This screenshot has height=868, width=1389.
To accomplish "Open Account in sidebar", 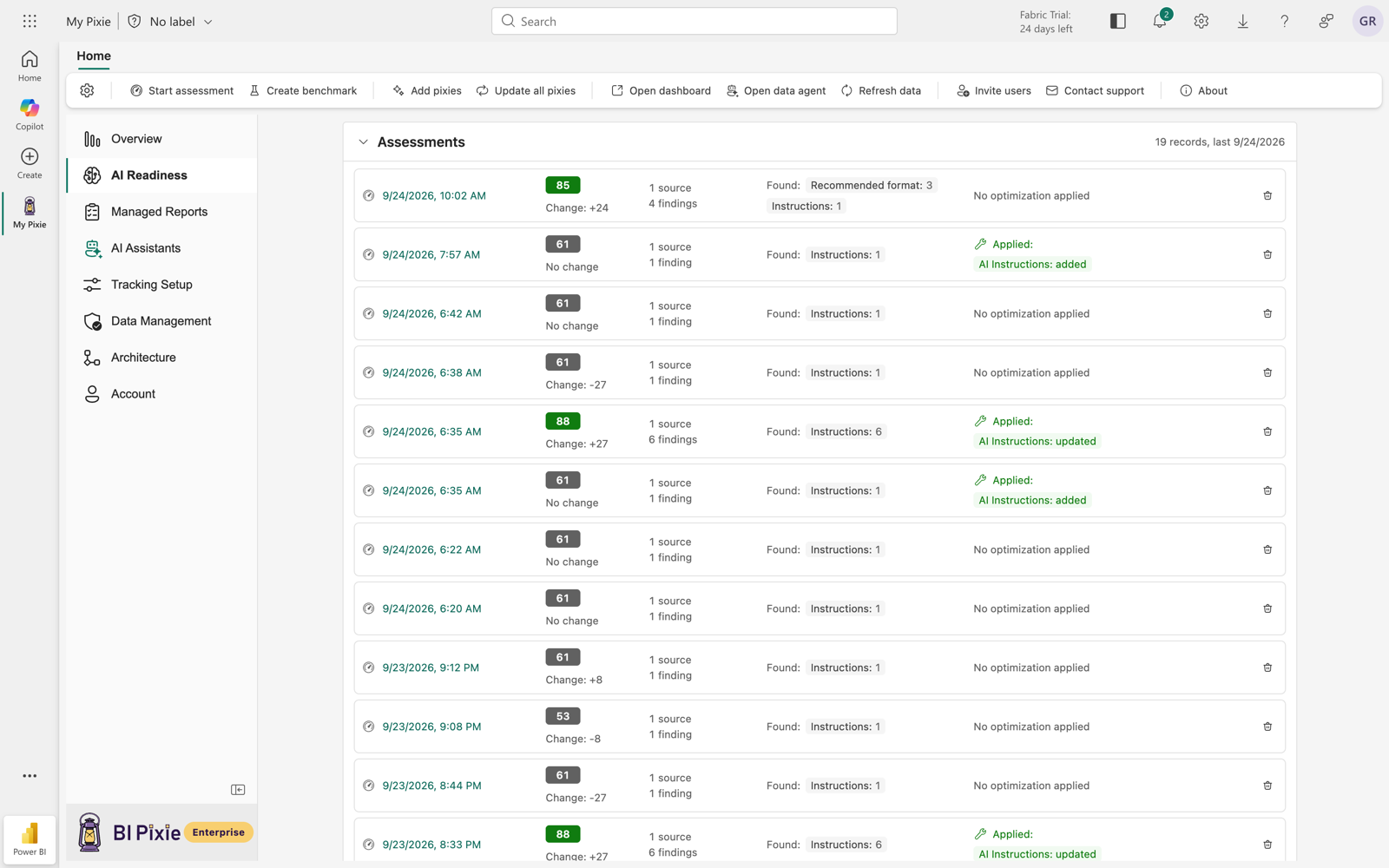I will (161, 394).
